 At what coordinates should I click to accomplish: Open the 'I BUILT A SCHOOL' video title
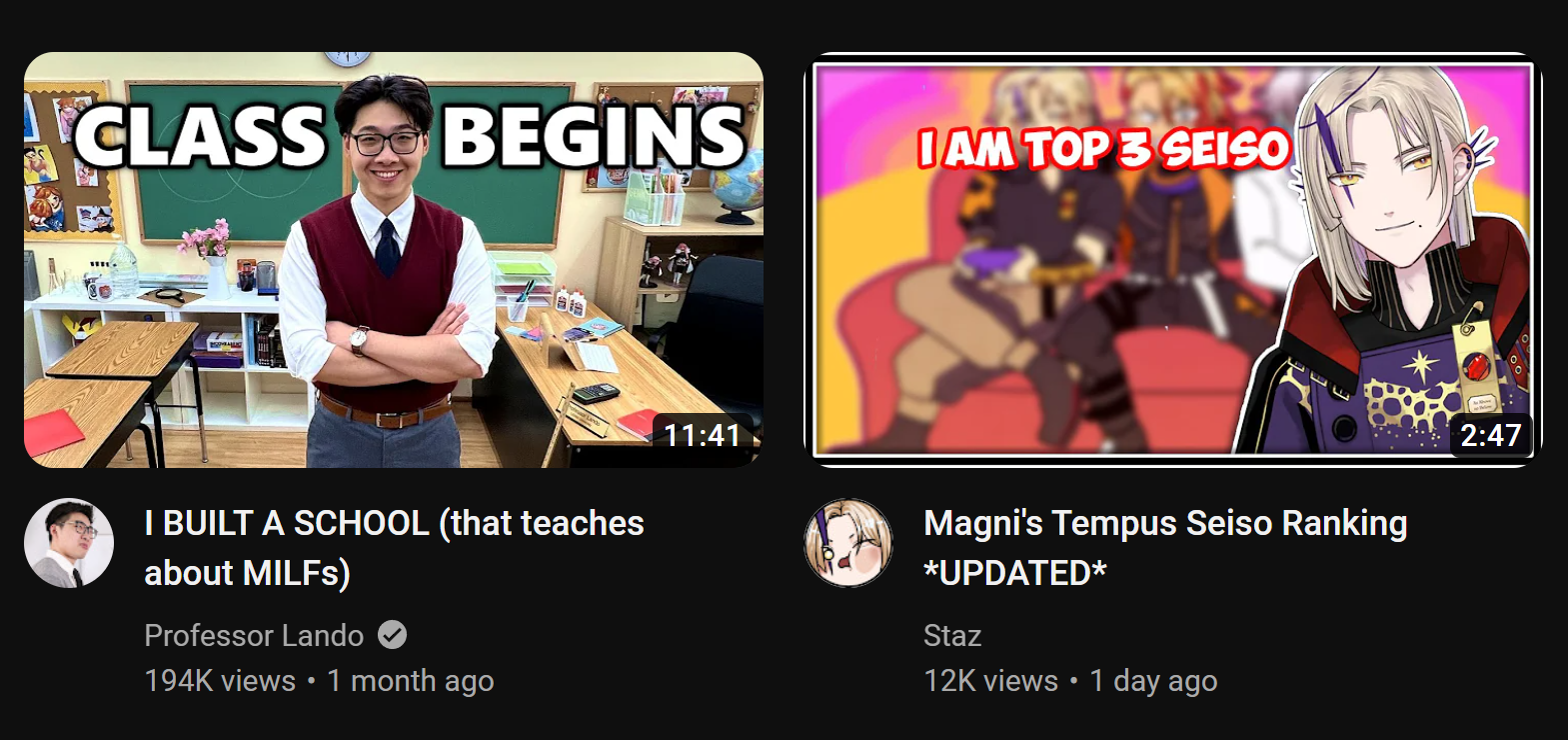pyautogui.click(x=394, y=547)
